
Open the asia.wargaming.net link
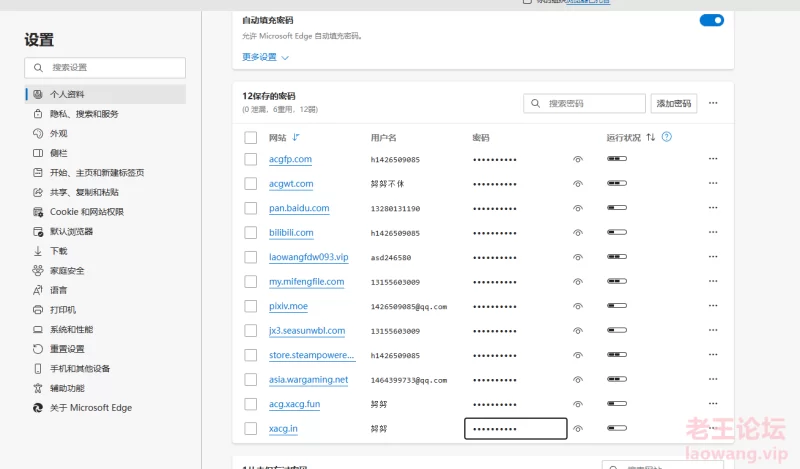tap(308, 380)
